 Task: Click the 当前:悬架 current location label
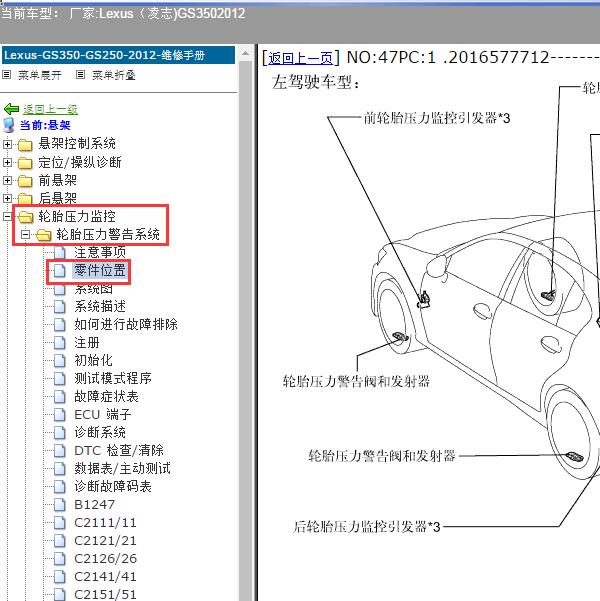pyautogui.click(x=45, y=125)
